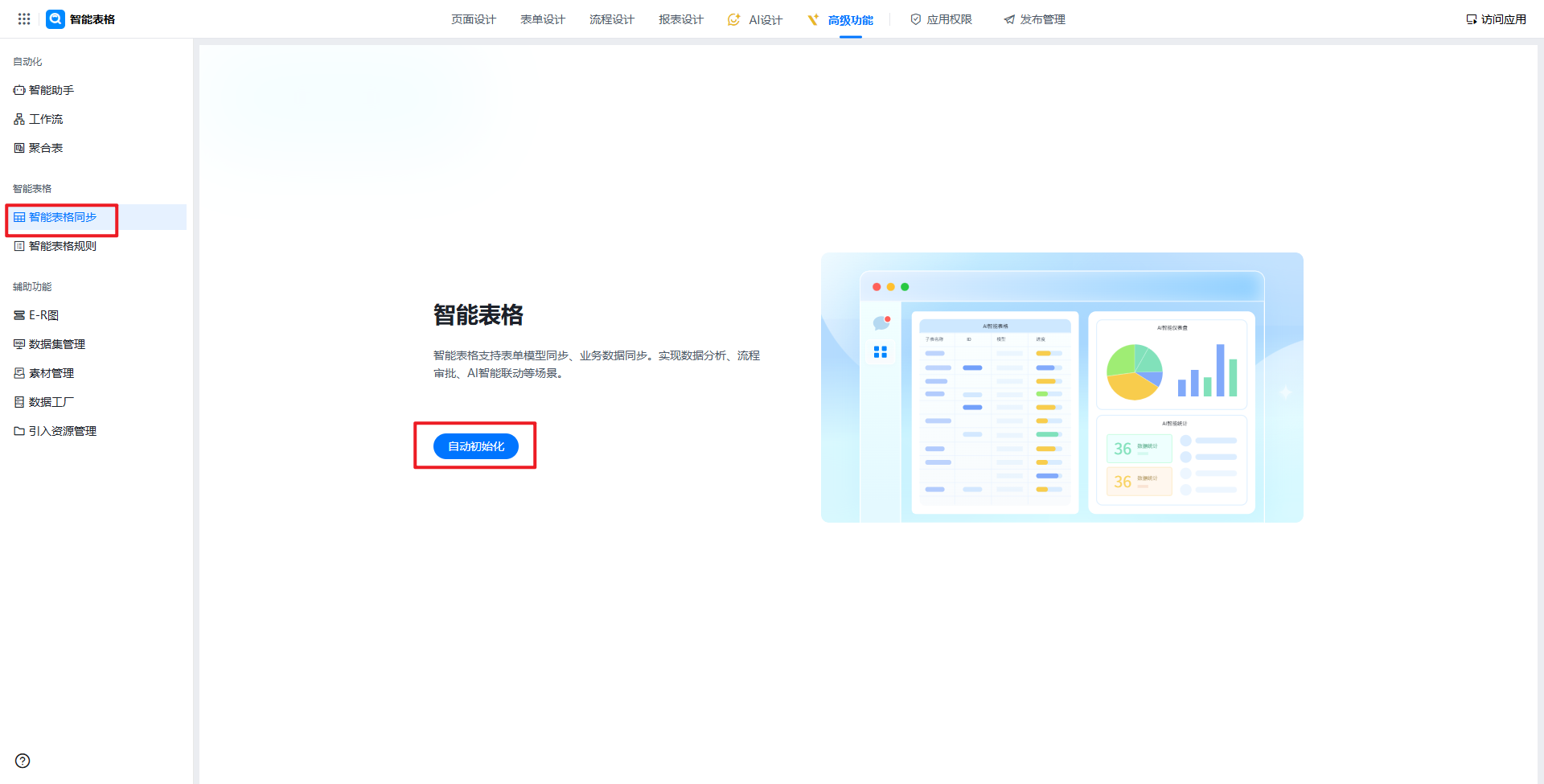Viewport: 1544px width, 784px height.
Task: Open the E-R图 sidebar item
Action: pos(43,315)
